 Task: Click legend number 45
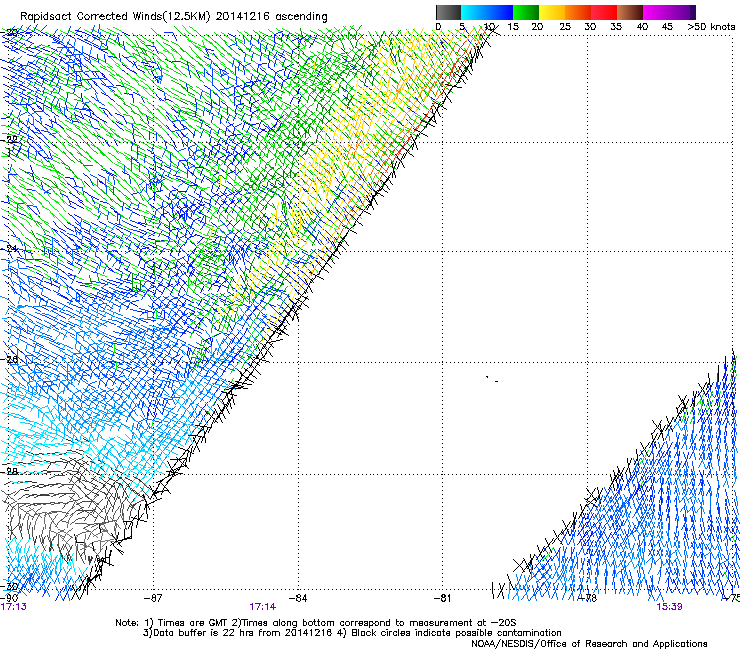[x=667, y=27]
